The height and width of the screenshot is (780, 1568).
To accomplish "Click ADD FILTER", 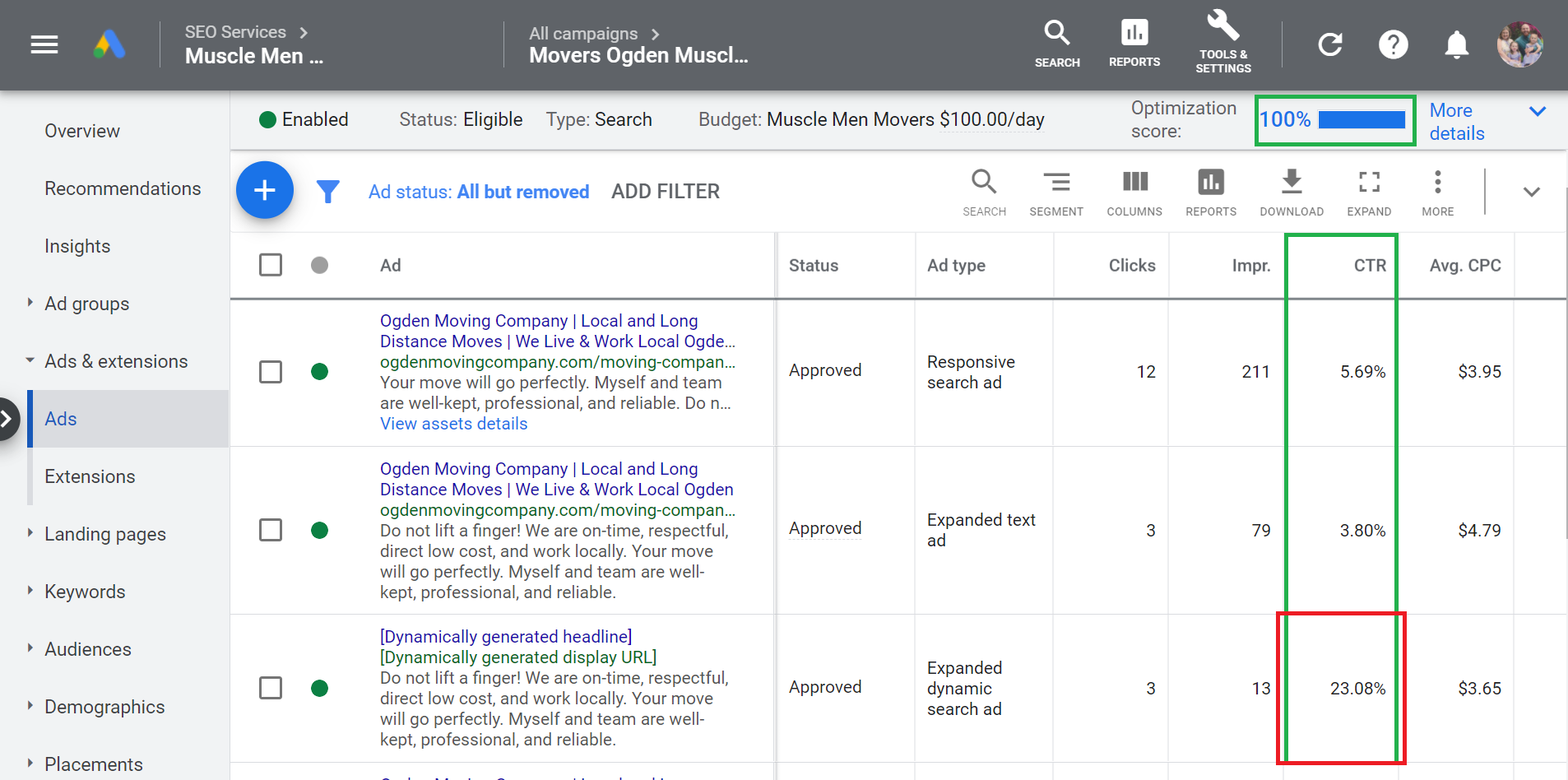I will click(666, 192).
